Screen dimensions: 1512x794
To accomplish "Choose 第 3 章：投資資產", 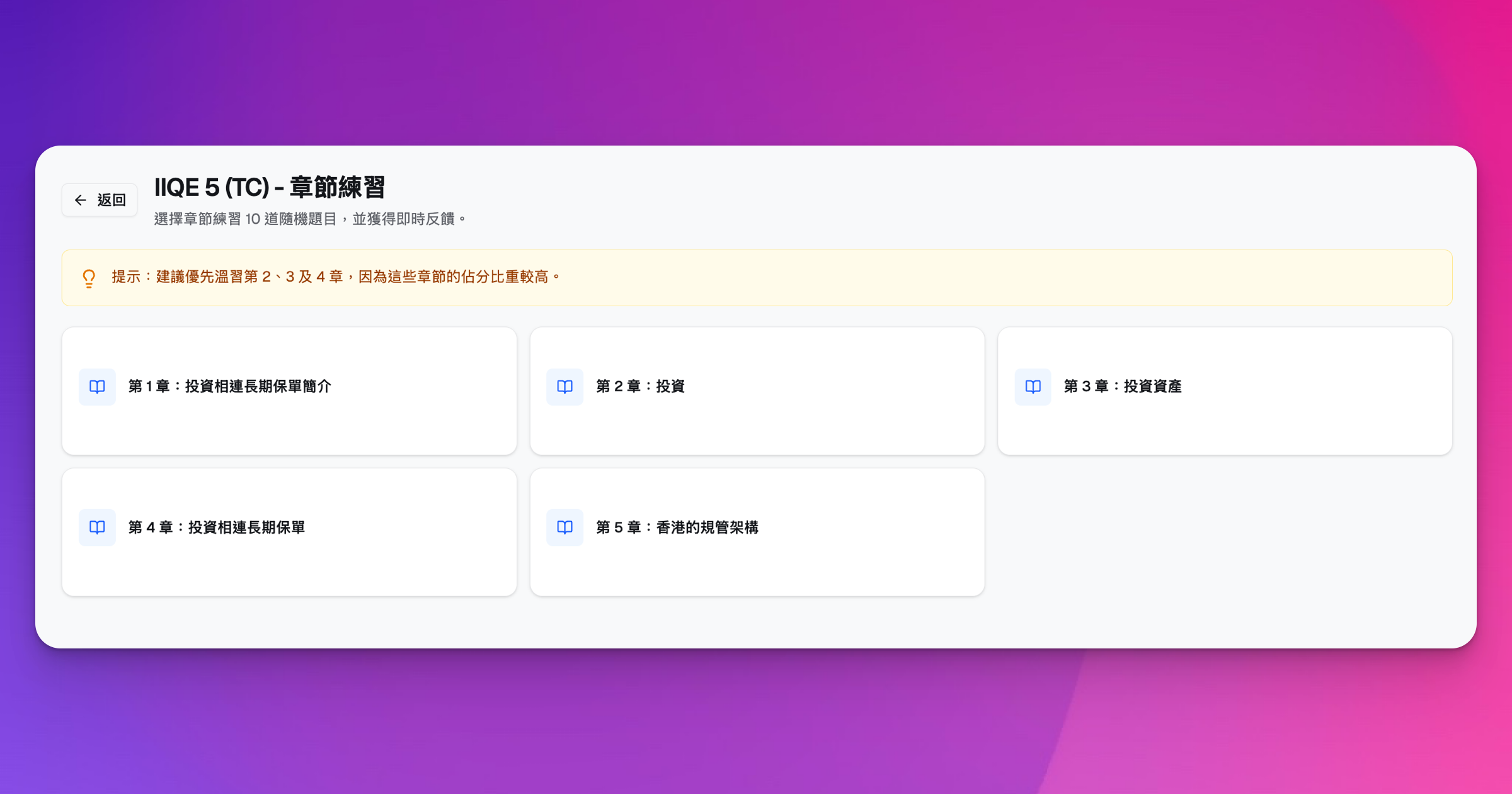I will tap(1225, 391).
